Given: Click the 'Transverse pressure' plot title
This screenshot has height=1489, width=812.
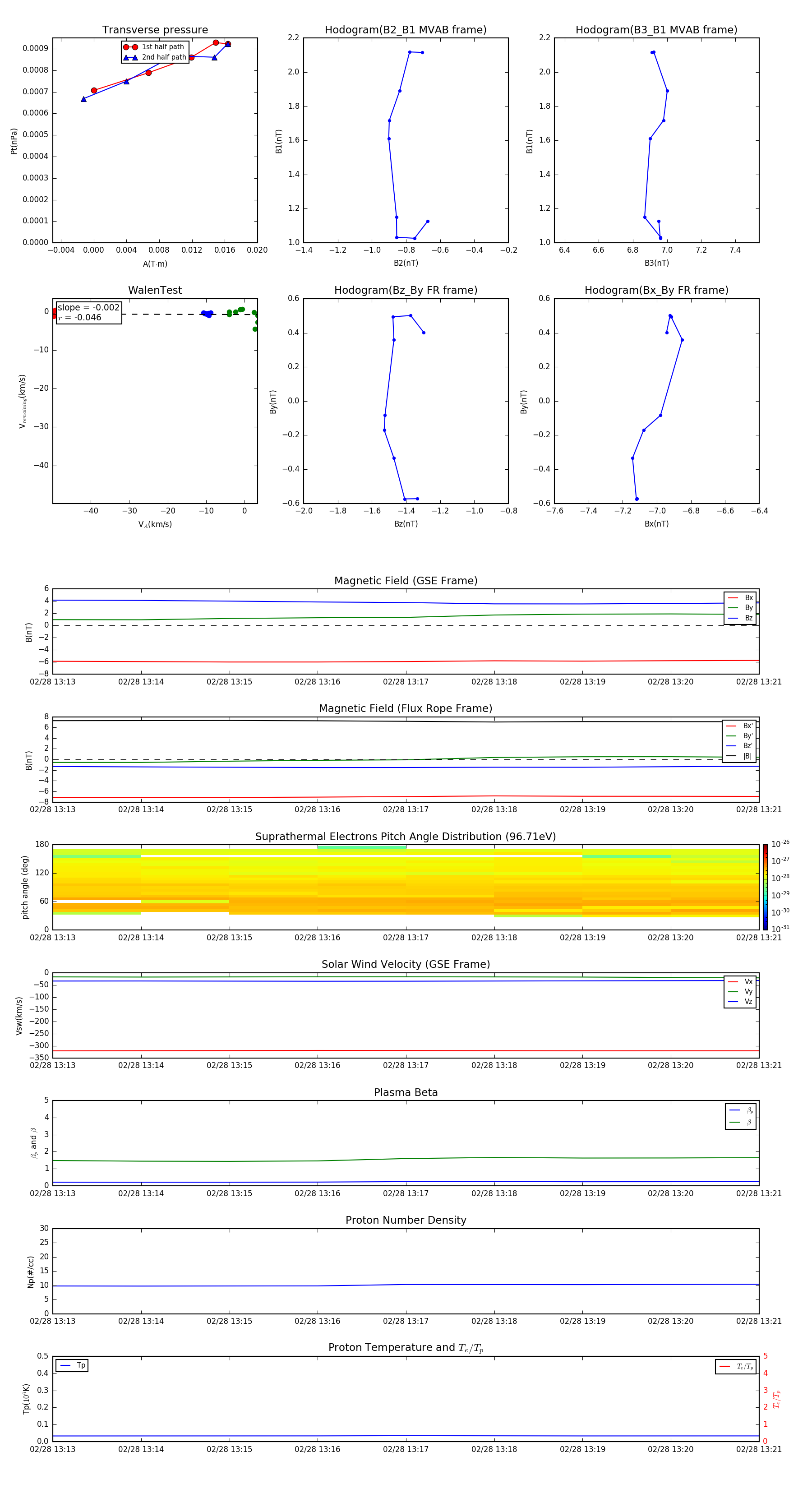Looking at the screenshot, I should (x=155, y=29).
